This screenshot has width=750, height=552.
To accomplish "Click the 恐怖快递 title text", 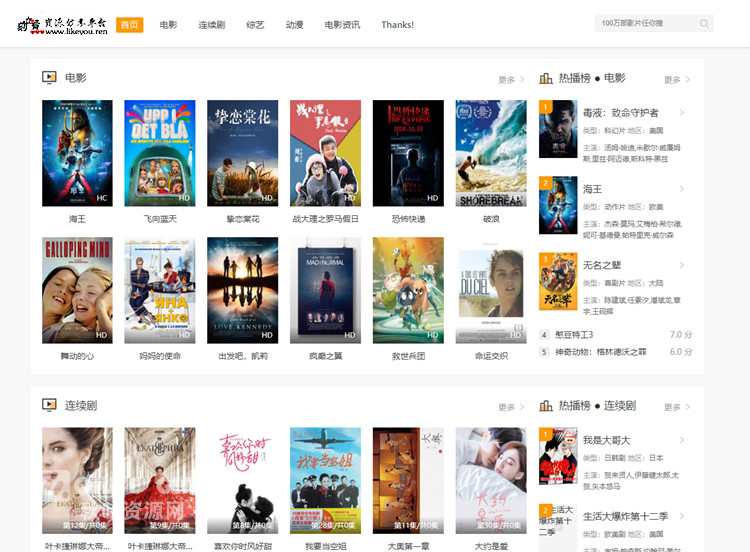I will 408,219.
